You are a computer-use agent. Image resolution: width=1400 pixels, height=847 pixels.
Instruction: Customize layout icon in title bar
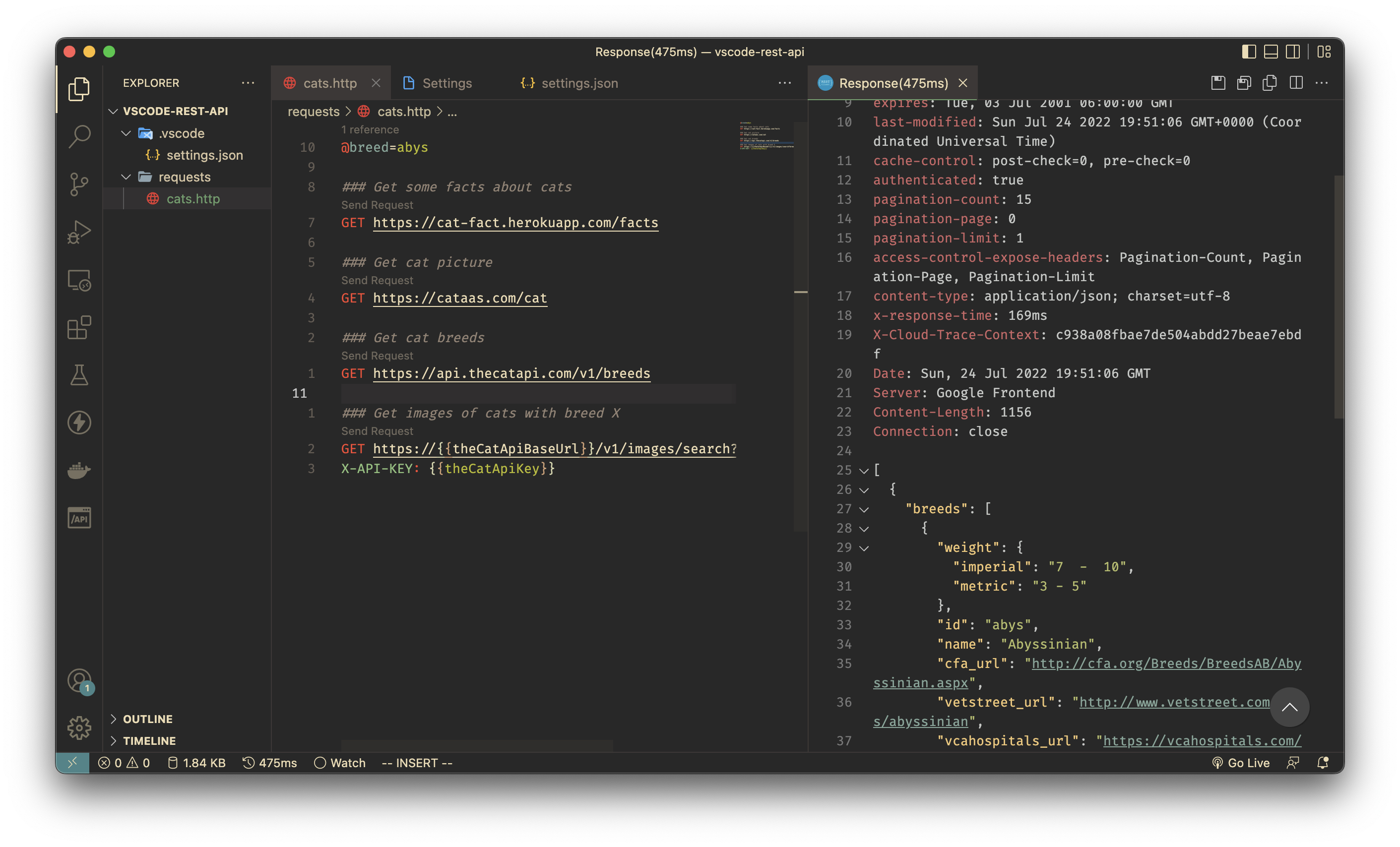(1325, 52)
